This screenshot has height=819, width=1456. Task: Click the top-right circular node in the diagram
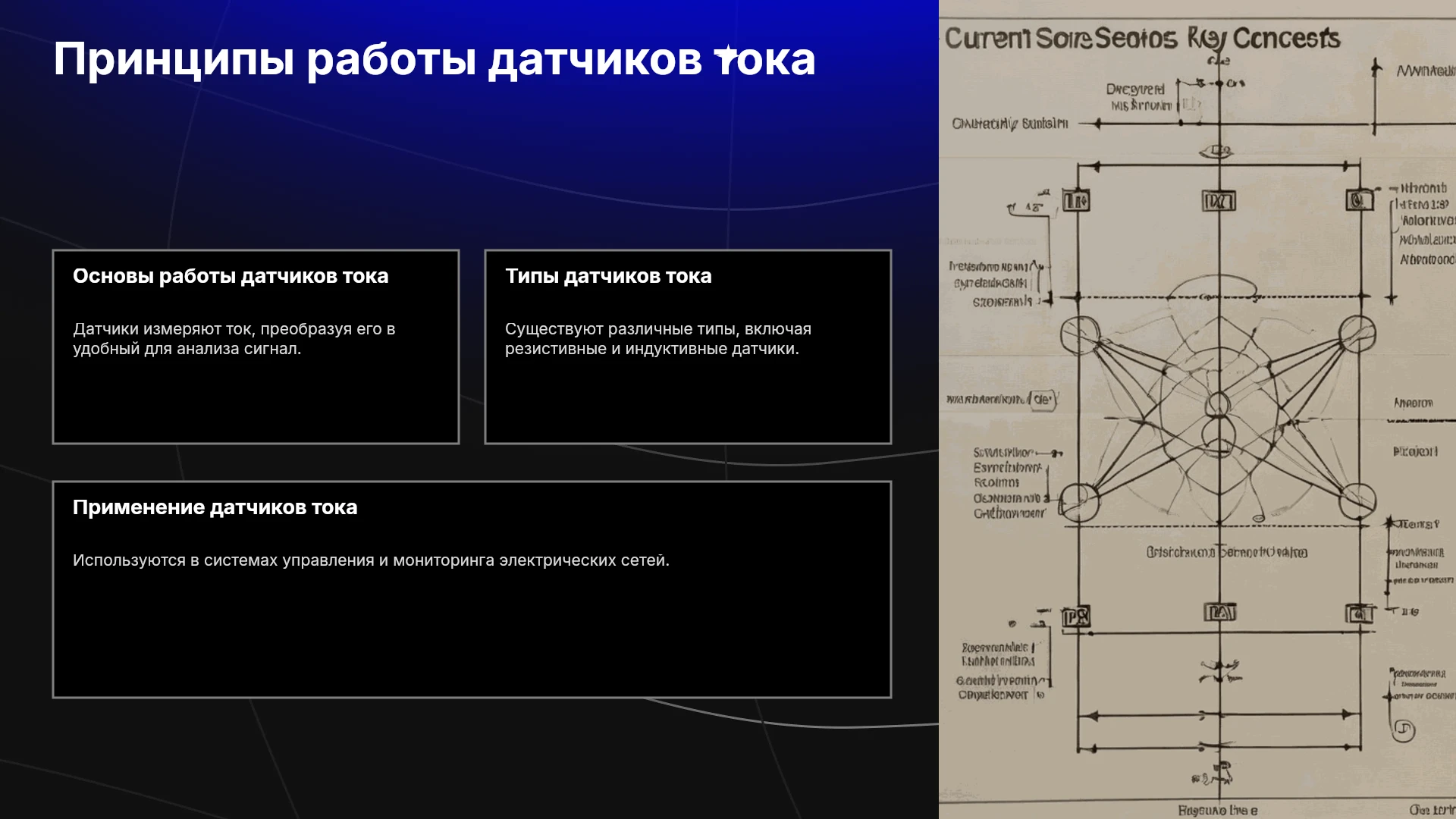click(1357, 334)
